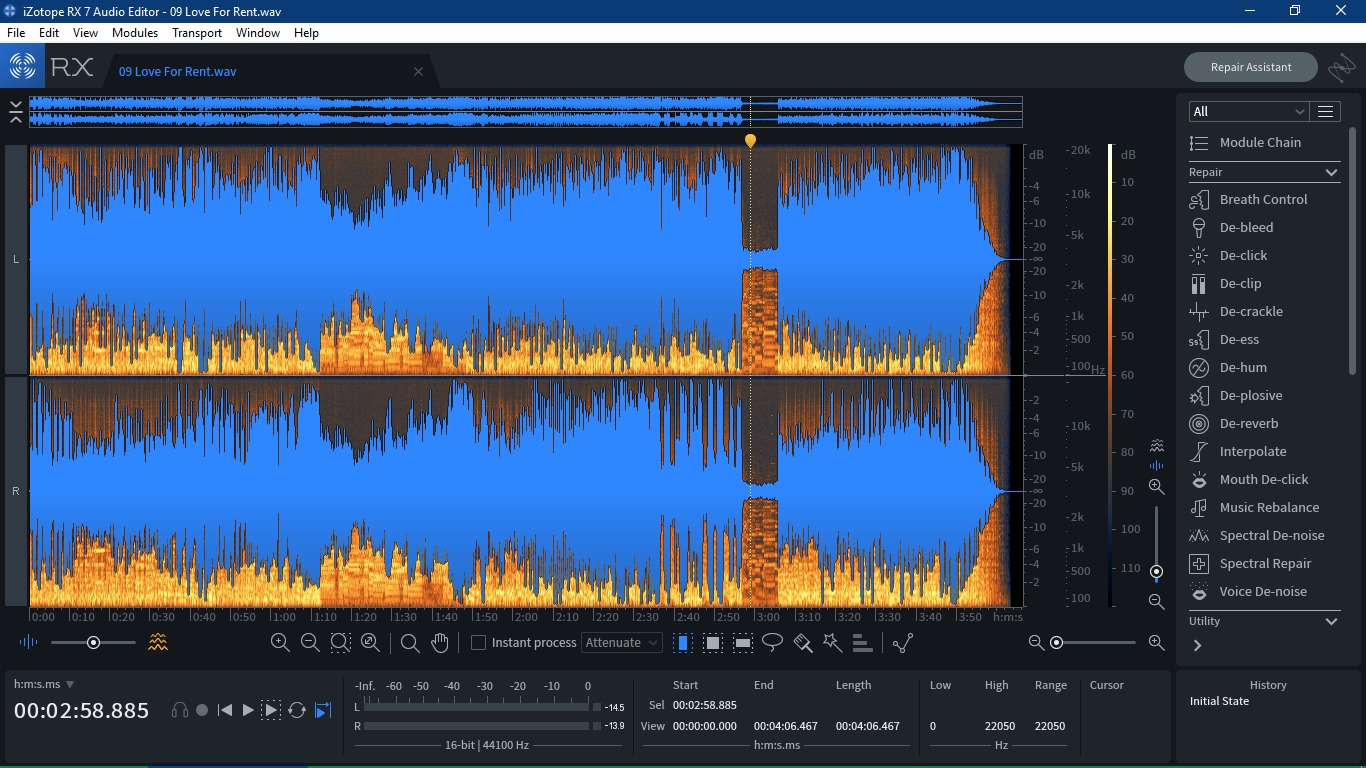Click the zoom out full icon

click(370, 643)
